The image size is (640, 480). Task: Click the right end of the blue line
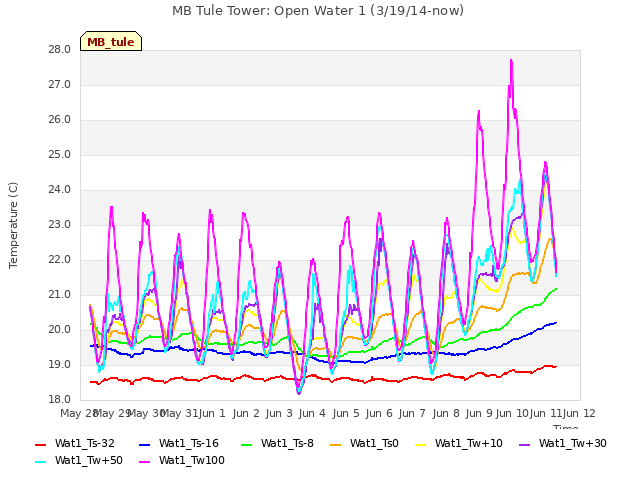(556, 322)
